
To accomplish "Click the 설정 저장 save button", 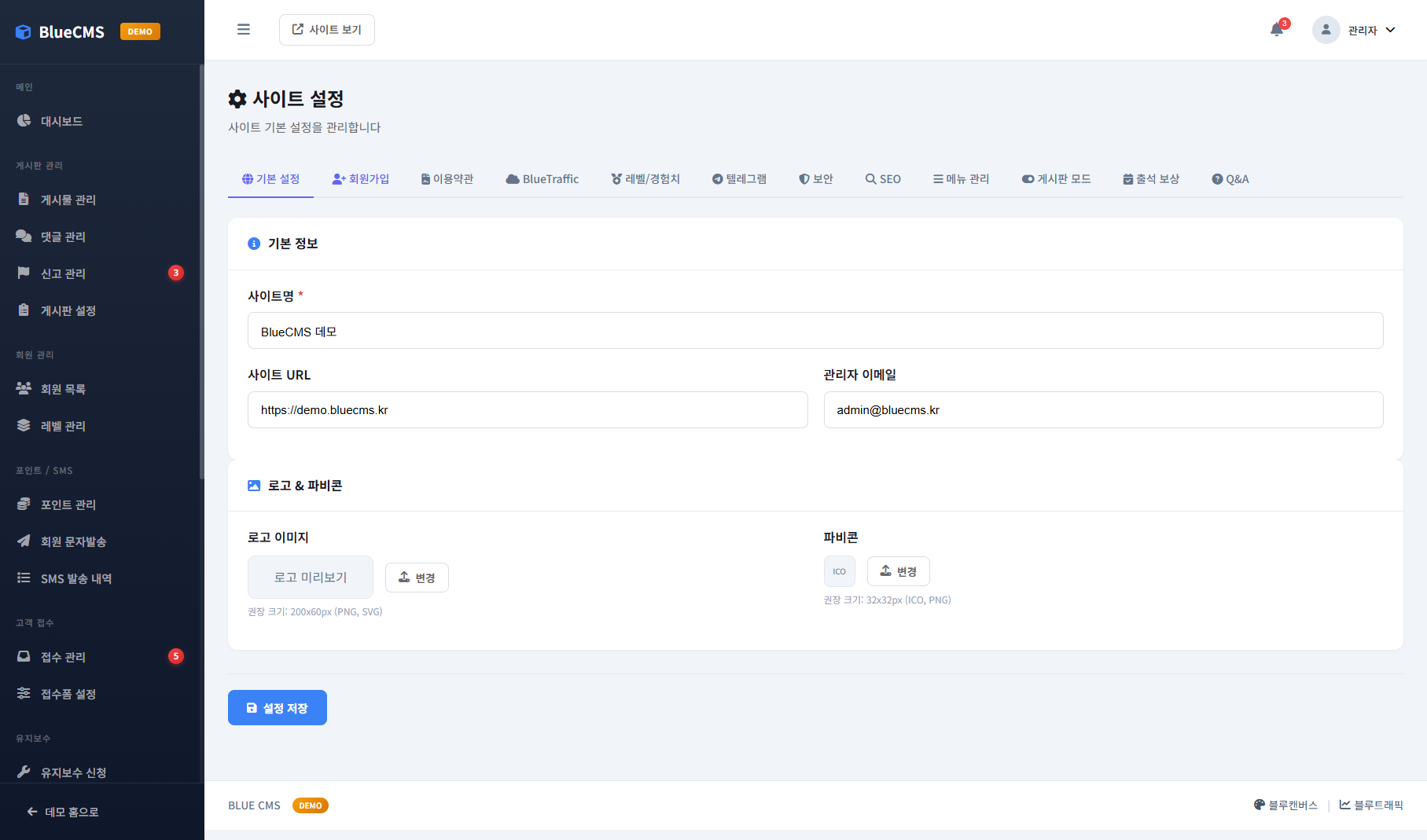I will point(277,707).
